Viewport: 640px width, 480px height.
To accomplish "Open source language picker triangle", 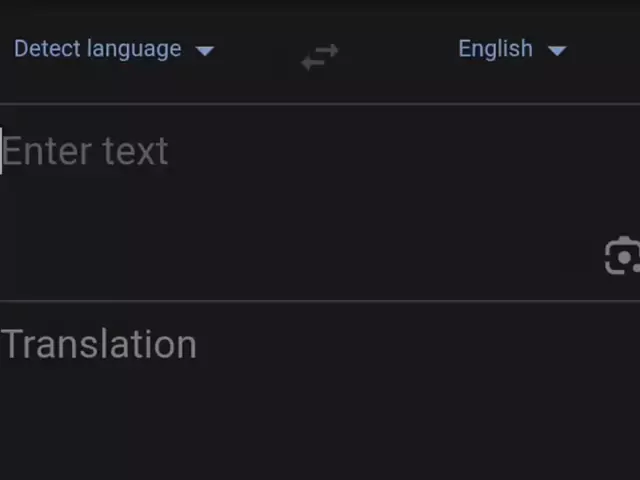I will (x=205, y=50).
